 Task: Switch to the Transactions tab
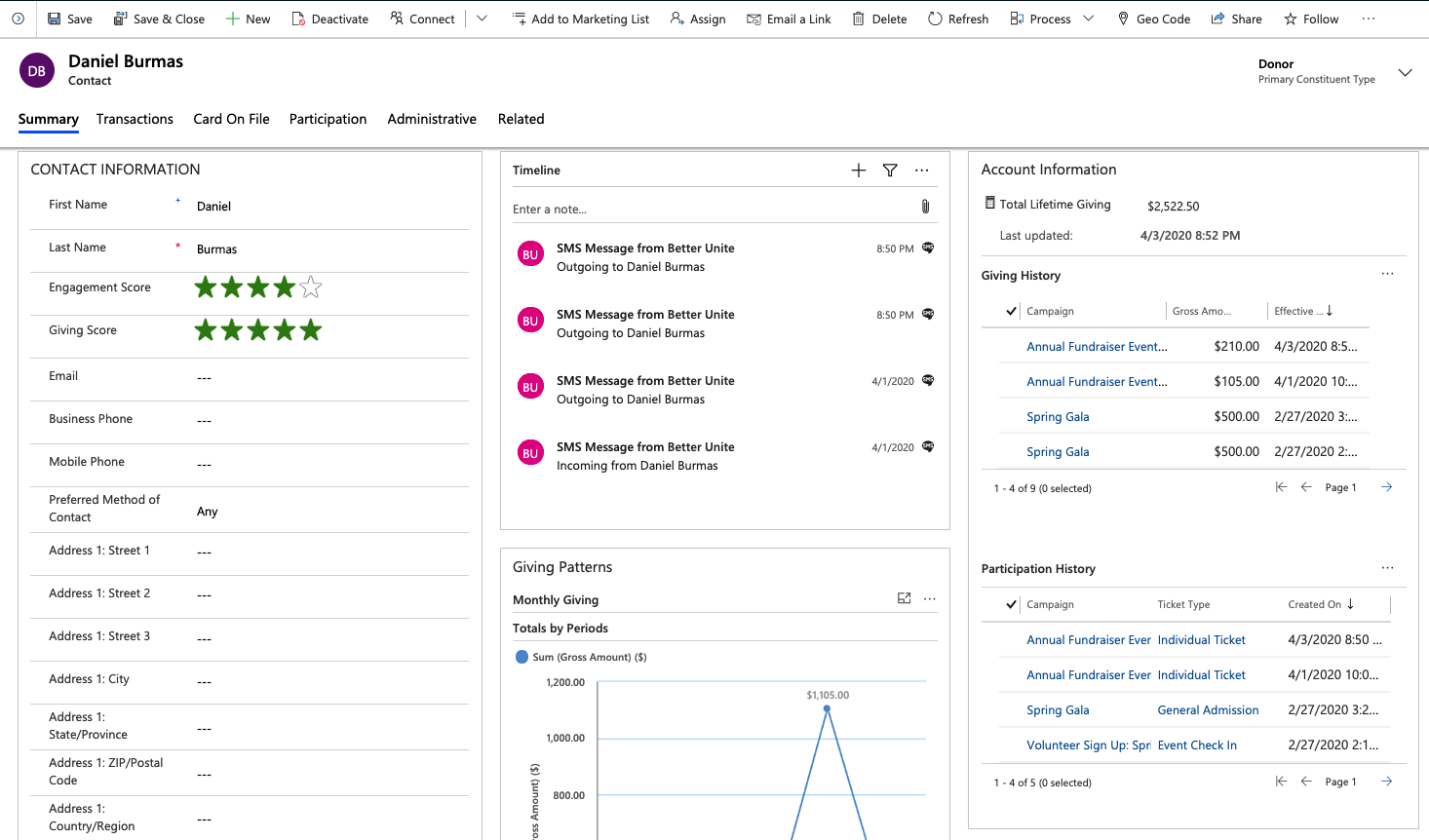tap(135, 119)
